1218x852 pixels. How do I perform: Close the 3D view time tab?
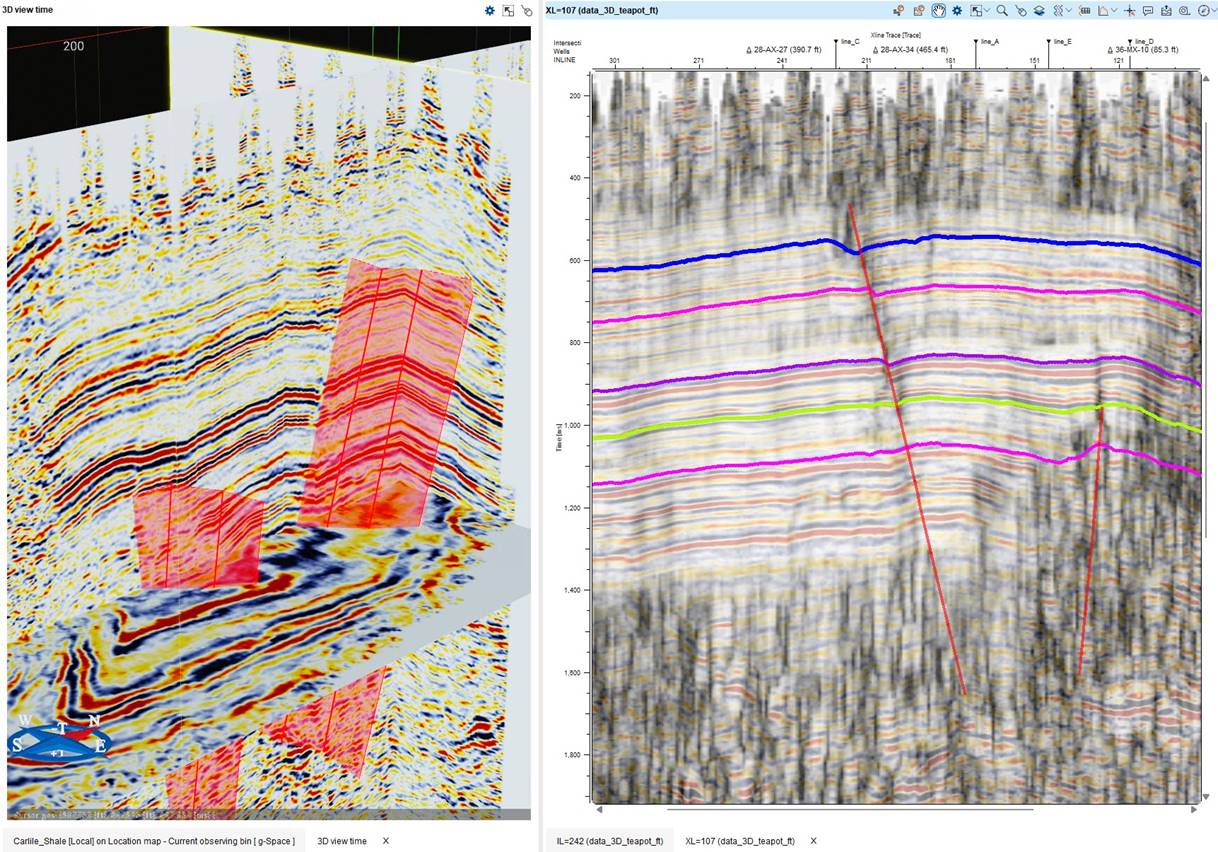(386, 841)
